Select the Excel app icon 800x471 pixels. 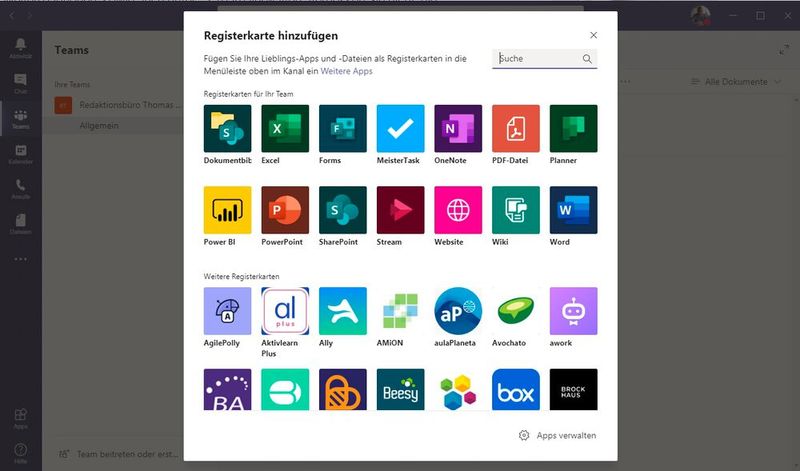click(285, 129)
